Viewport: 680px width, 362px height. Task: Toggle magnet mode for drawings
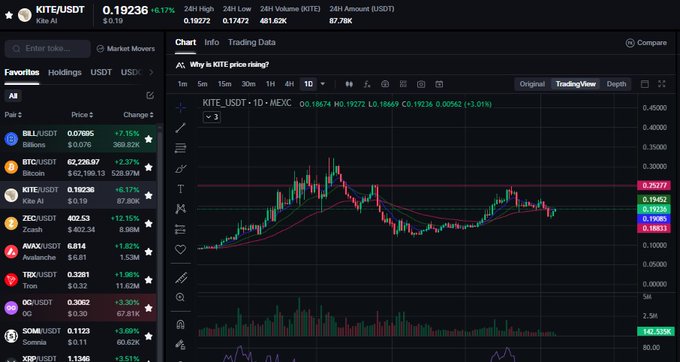click(180, 324)
